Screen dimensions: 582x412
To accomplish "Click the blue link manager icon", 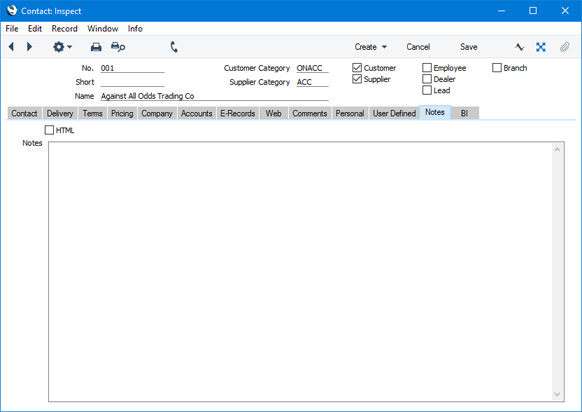I will point(541,47).
